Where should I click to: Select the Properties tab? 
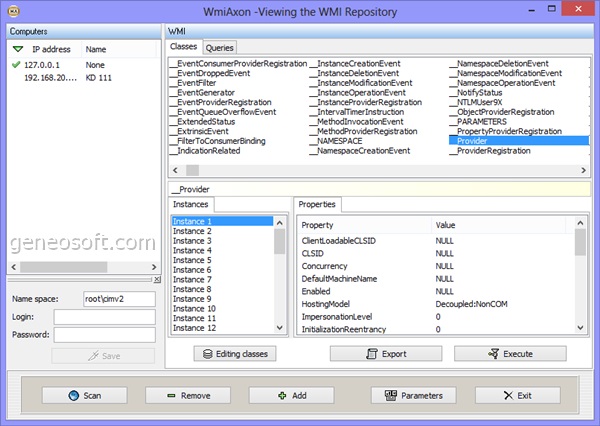pyautogui.click(x=317, y=204)
